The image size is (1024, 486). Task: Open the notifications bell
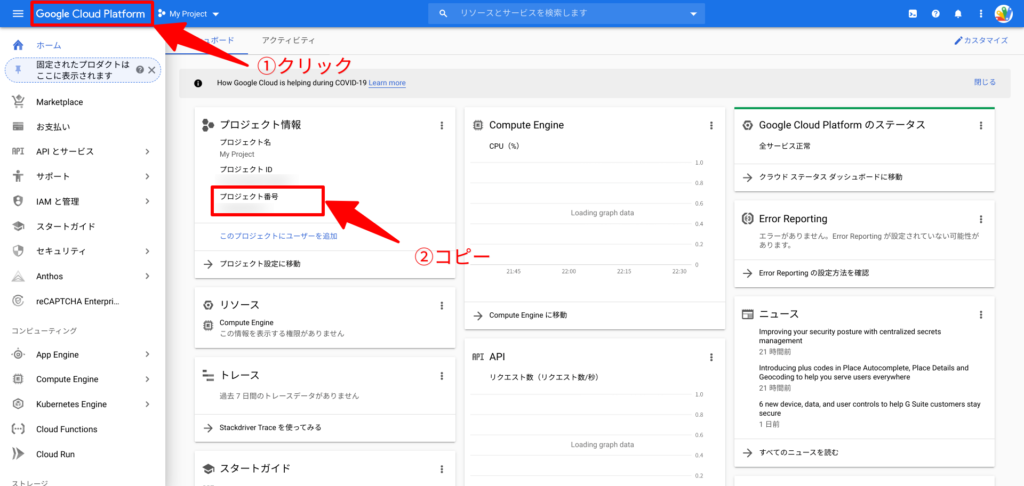coord(958,13)
